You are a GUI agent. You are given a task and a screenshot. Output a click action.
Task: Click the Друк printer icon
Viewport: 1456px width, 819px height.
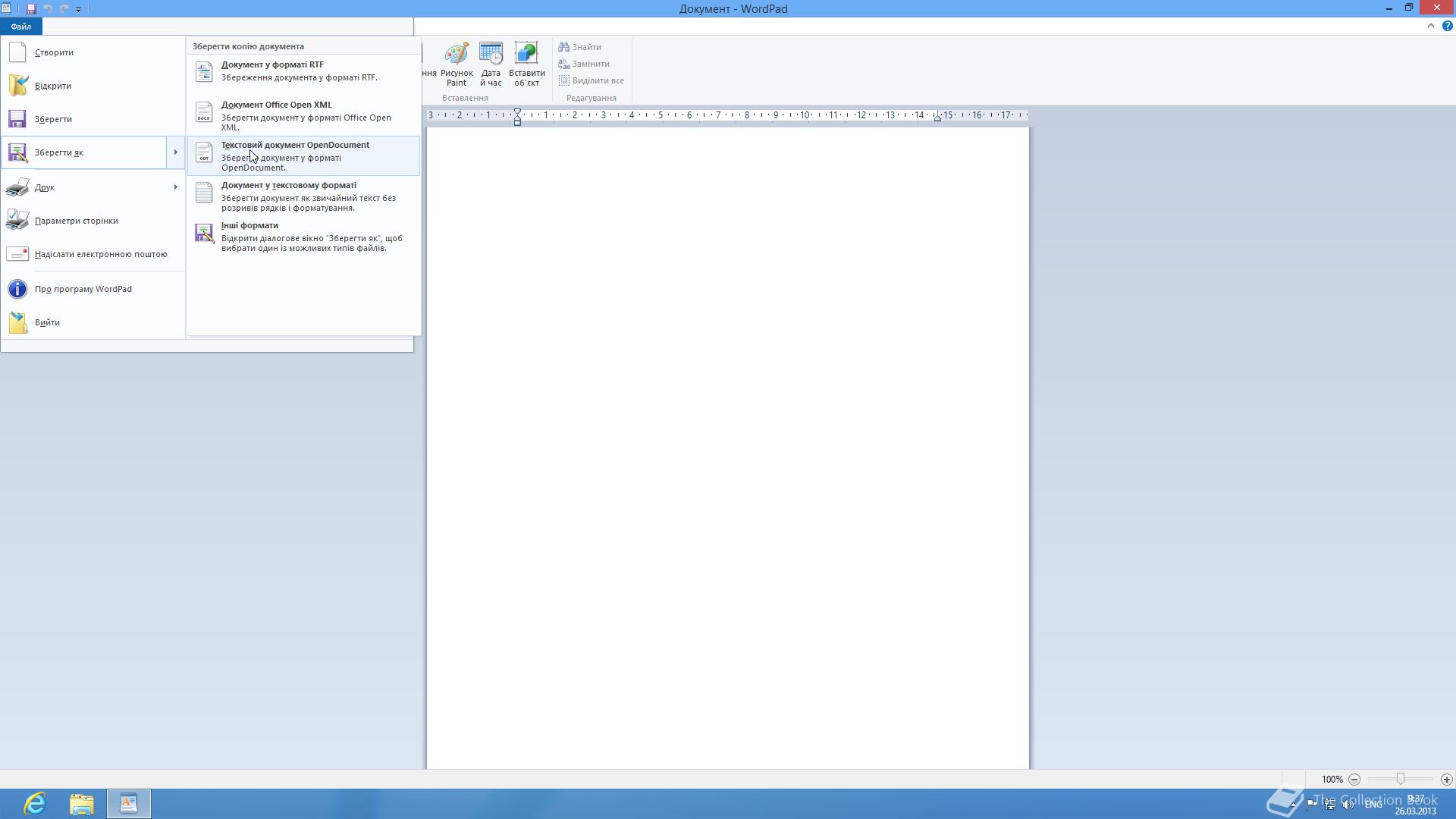17,187
